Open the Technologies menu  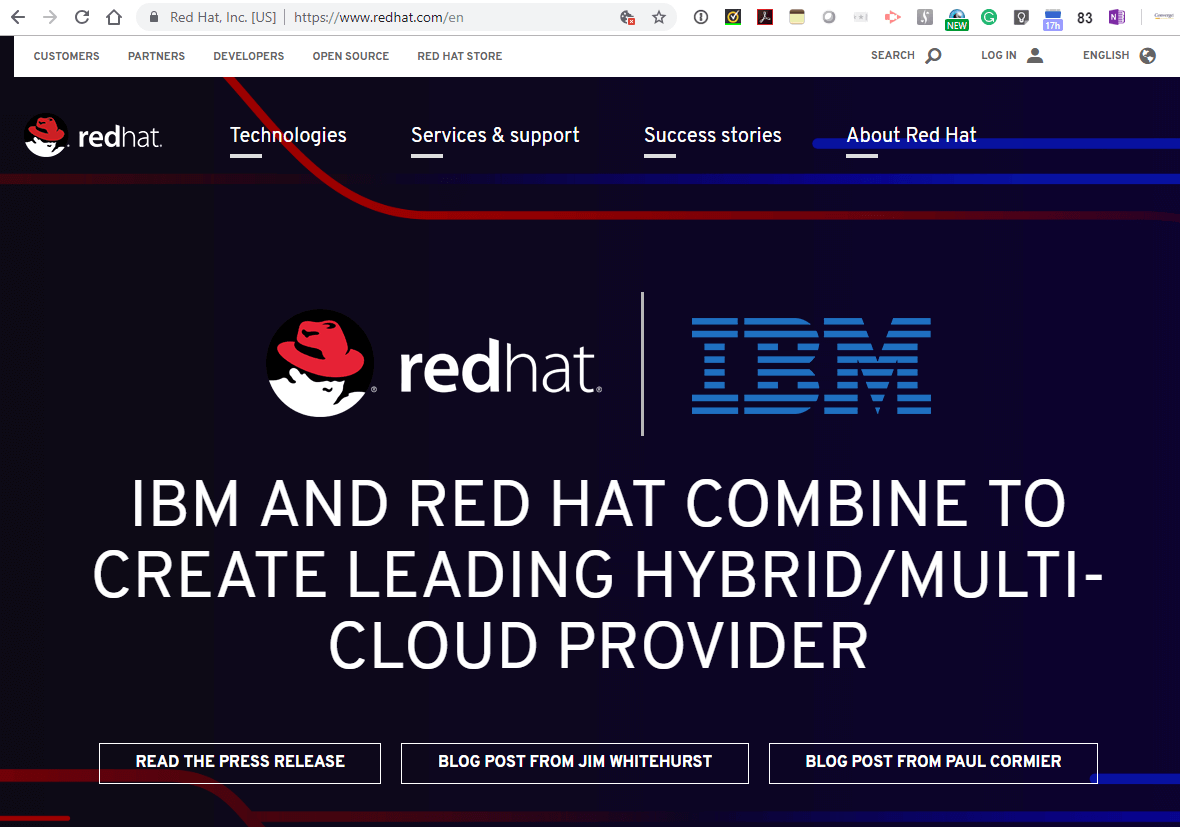[x=288, y=135]
